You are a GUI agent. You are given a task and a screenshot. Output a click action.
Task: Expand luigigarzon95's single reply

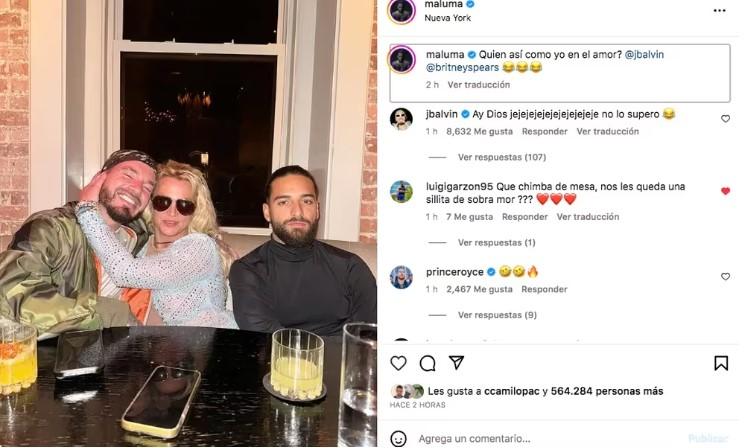497,243
